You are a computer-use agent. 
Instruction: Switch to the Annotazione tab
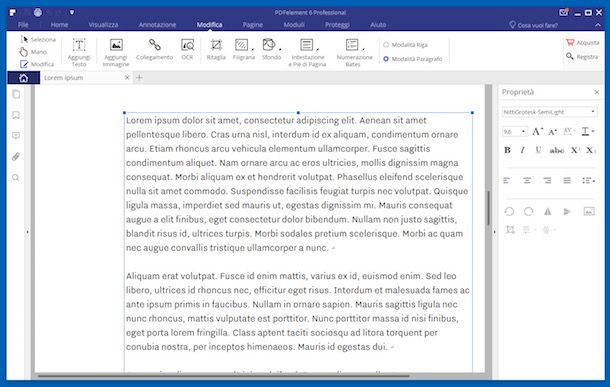(157, 25)
